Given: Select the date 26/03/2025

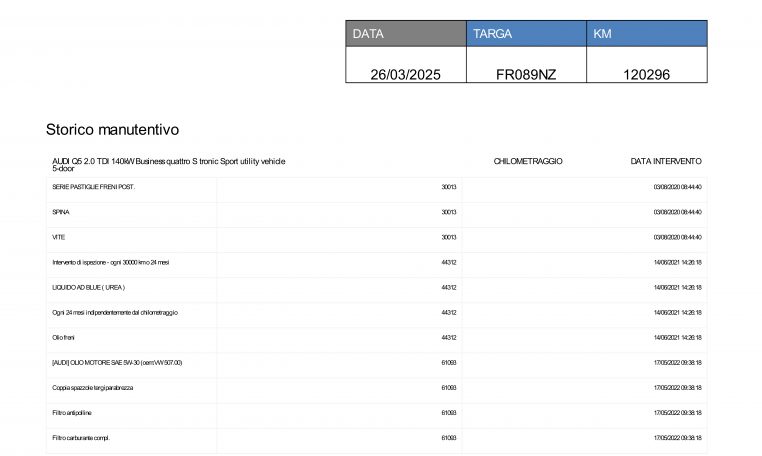Looking at the screenshot, I should 405,74.
